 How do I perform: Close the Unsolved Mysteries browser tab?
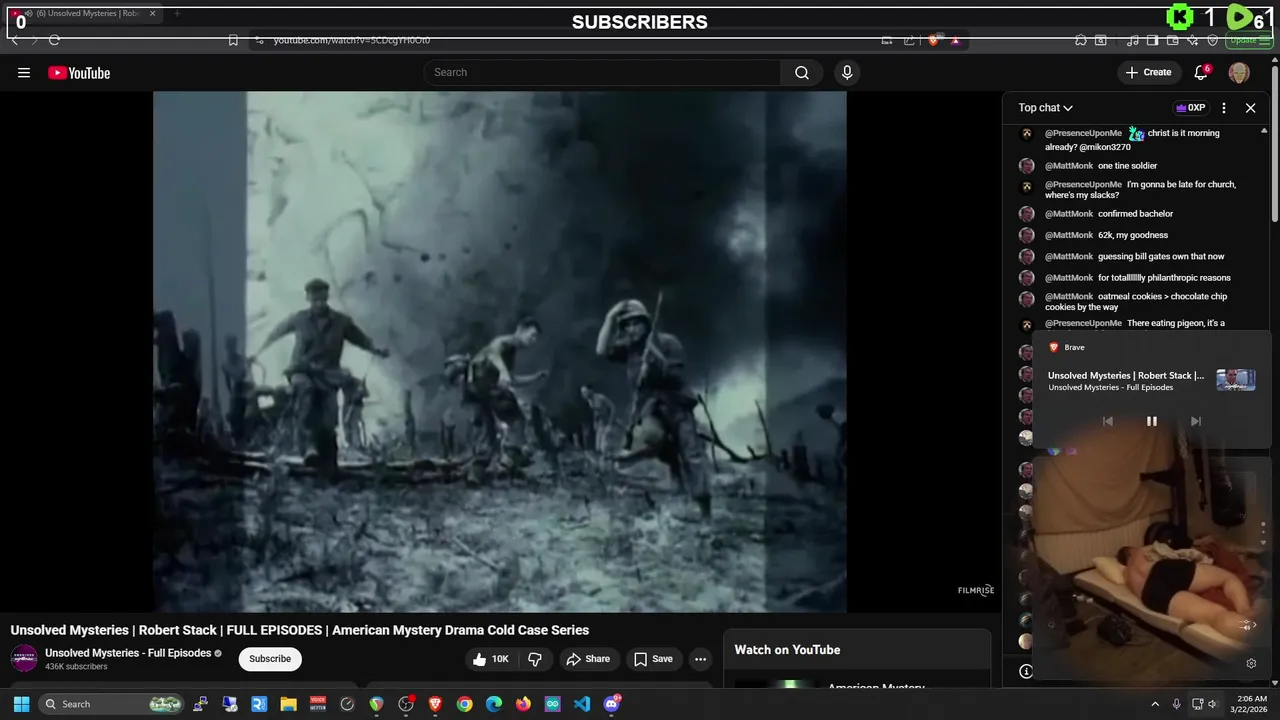[x=153, y=14]
